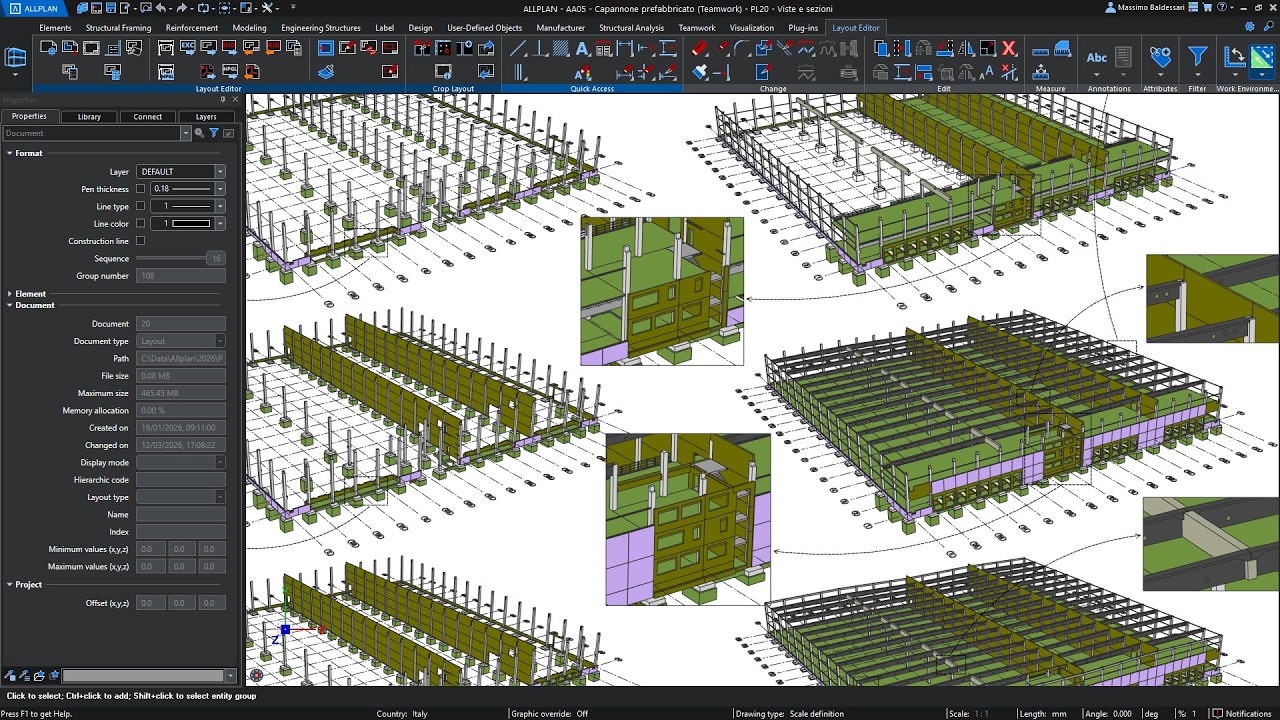Switch to the Layers palette tab
1280x720 pixels.
coord(206,116)
